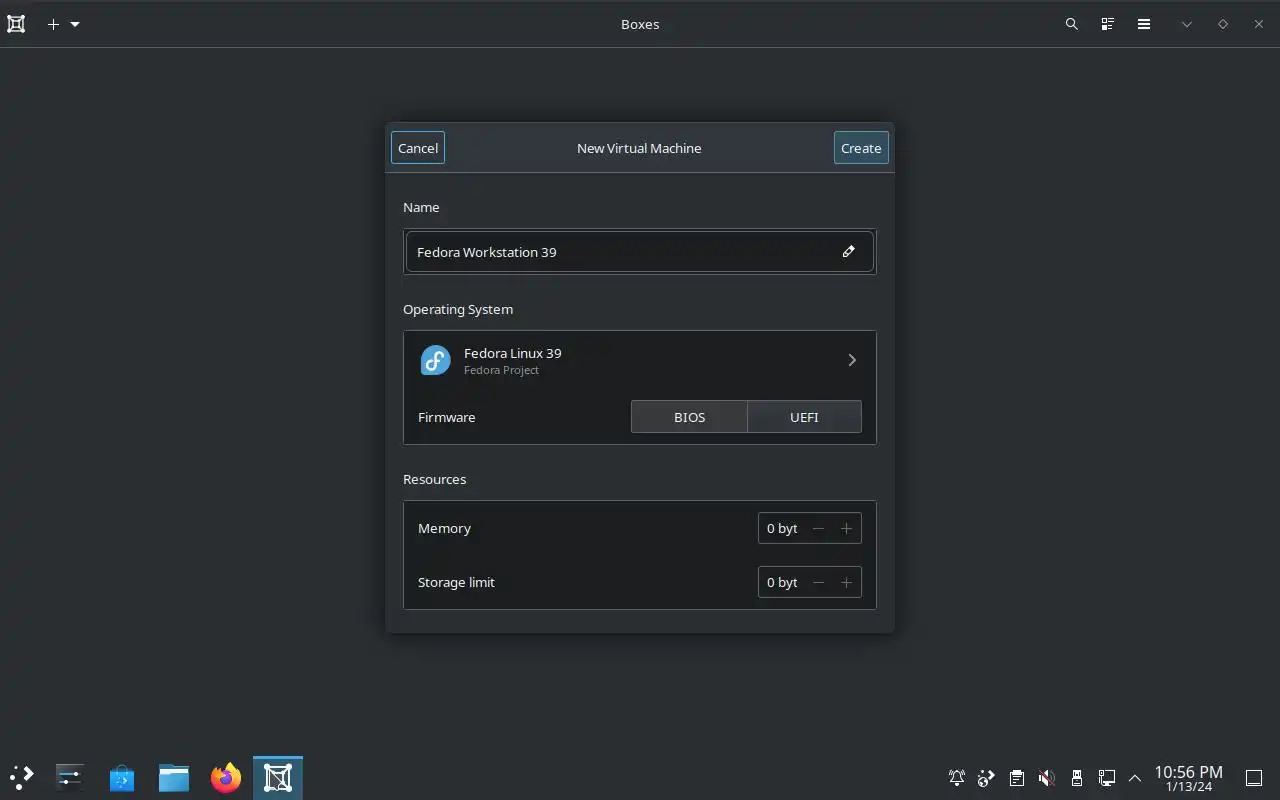
Task: Click the name field 'Fedora Workstation 39'
Action: [640, 252]
